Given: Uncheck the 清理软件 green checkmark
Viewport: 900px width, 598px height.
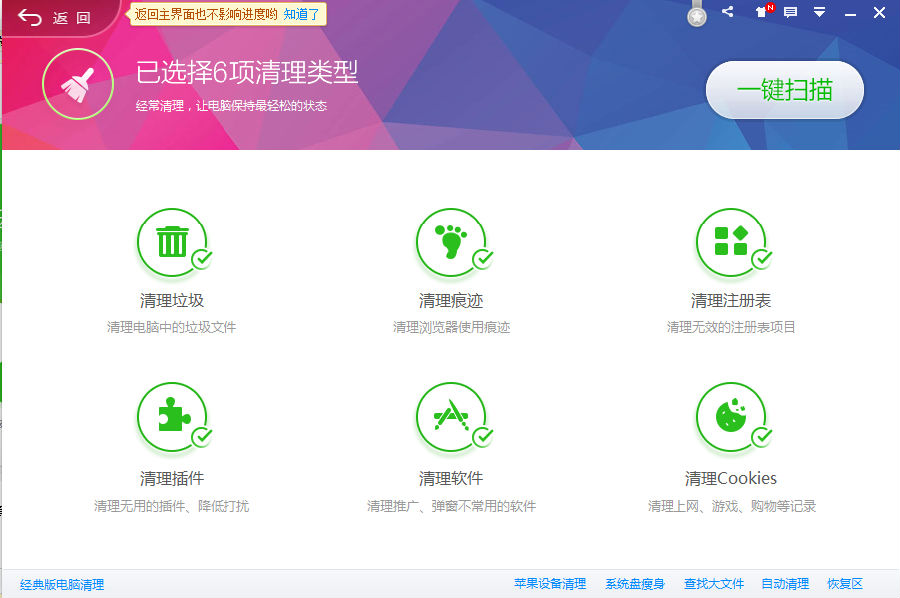Looking at the screenshot, I should (483, 437).
